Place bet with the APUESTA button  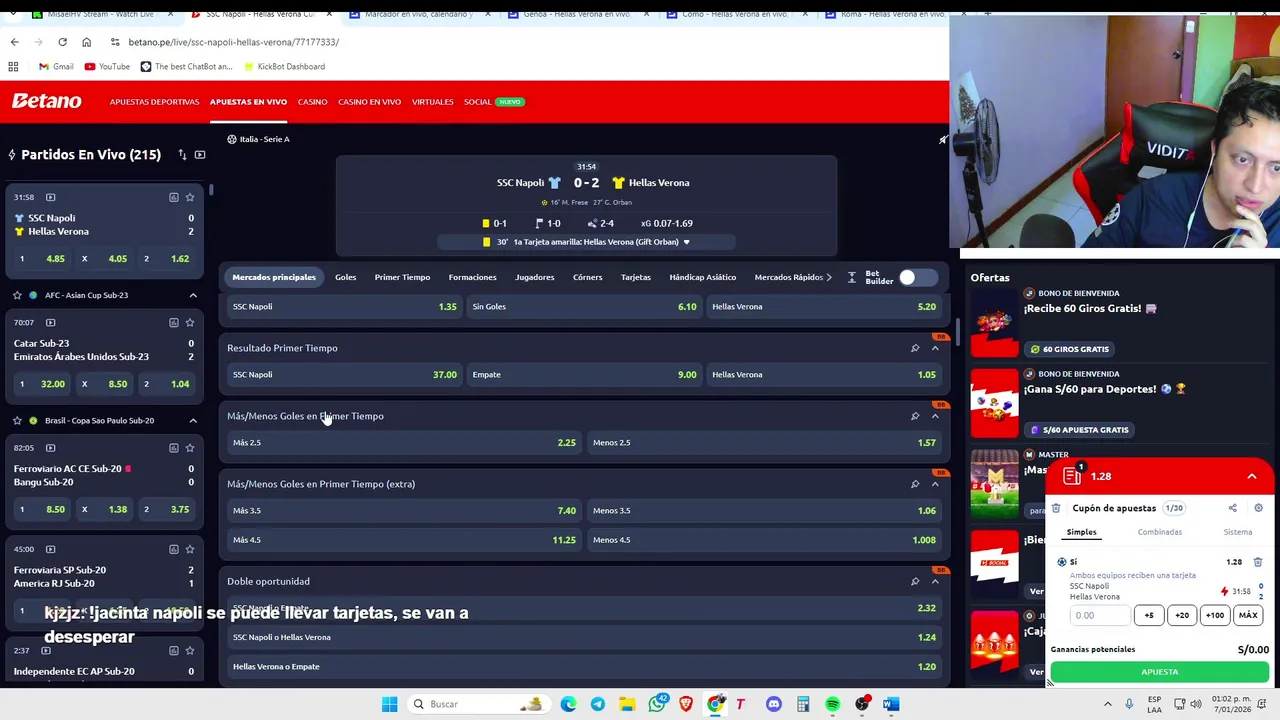(x=1159, y=672)
